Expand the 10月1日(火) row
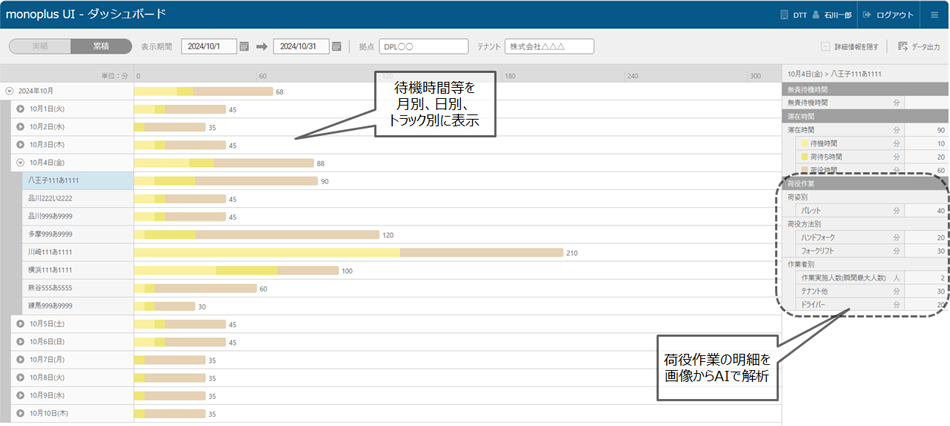The height and width of the screenshot is (426, 950). 20,109
